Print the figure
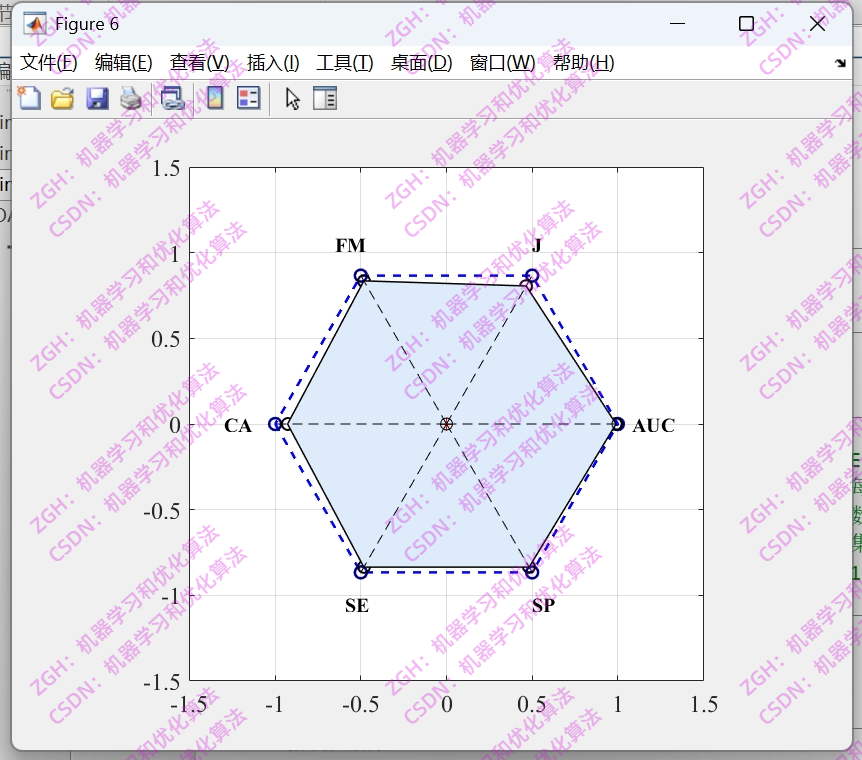The image size is (862, 760). pos(131,97)
